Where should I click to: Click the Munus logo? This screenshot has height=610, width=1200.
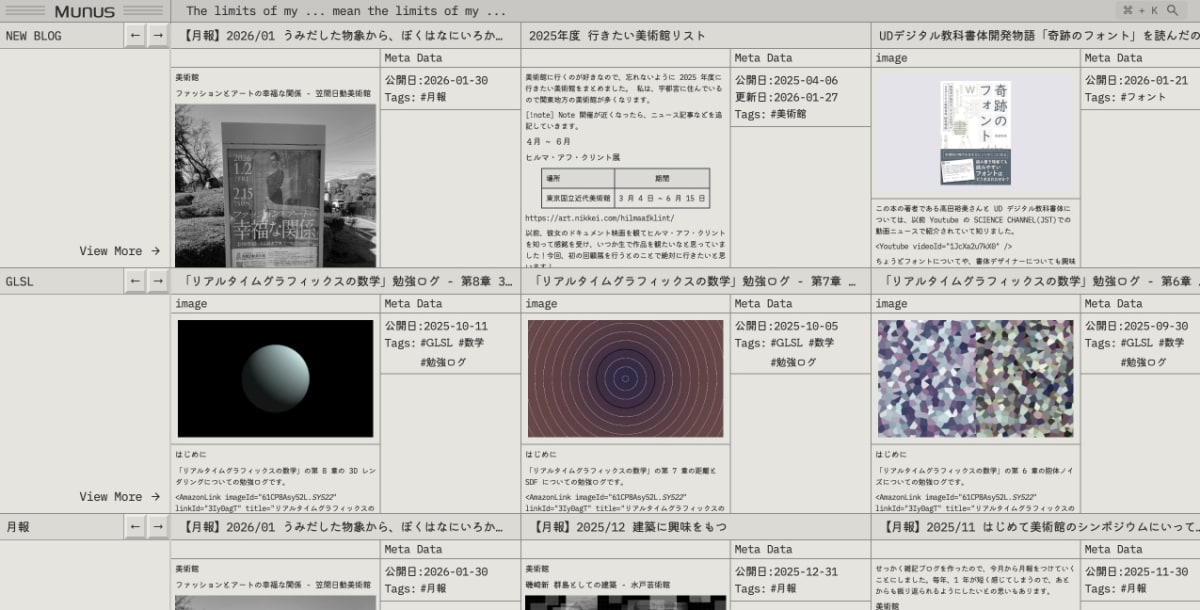[85, 10]
